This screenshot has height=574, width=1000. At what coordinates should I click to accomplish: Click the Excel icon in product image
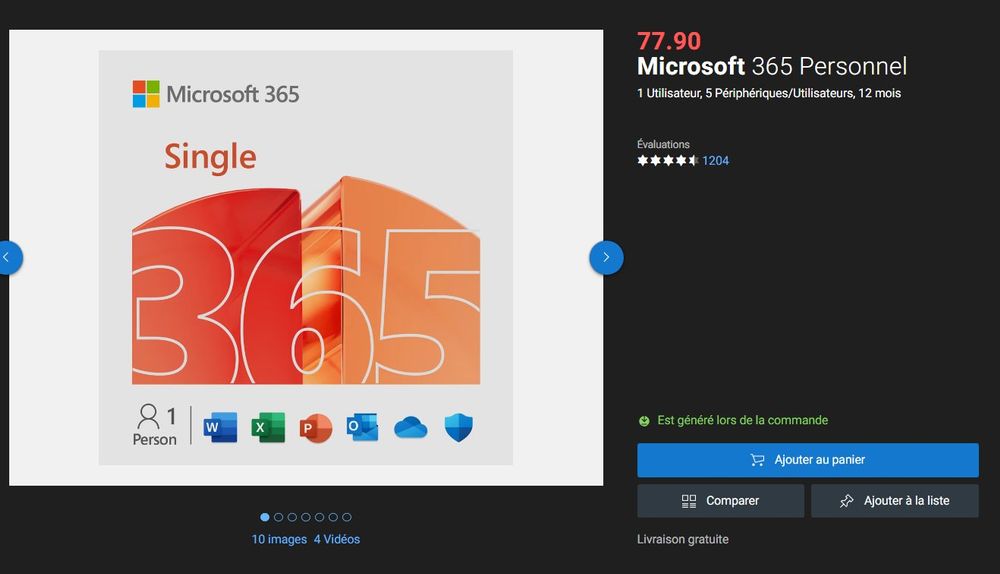(268, 428)
